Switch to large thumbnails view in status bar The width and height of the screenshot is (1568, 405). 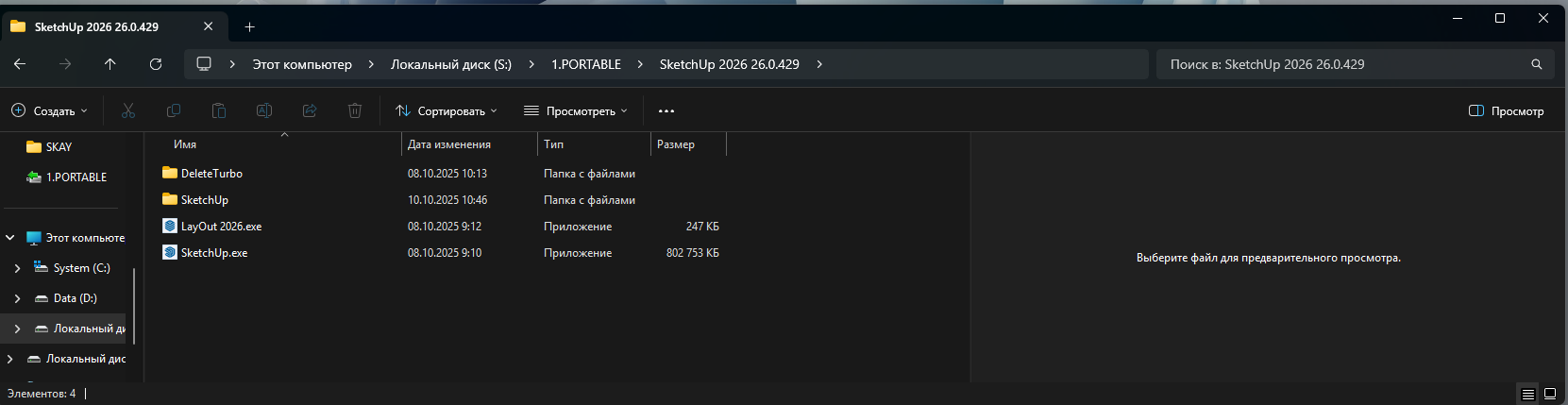[1550, 394]
